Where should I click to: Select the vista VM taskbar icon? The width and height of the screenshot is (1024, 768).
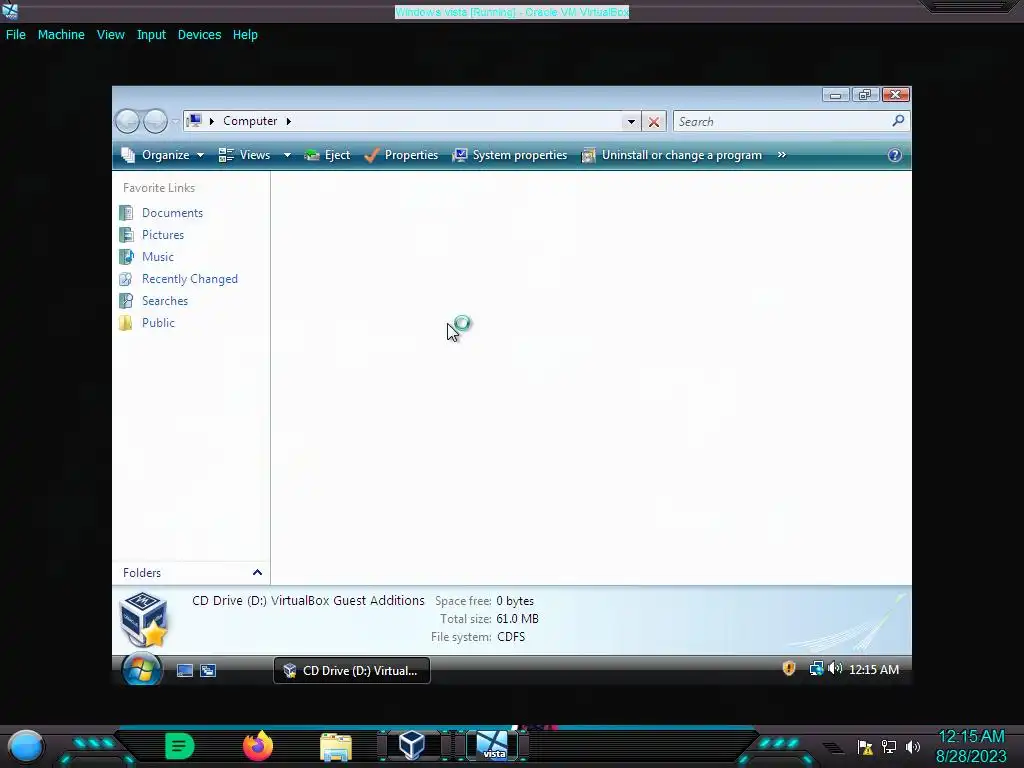click(492, 745)
